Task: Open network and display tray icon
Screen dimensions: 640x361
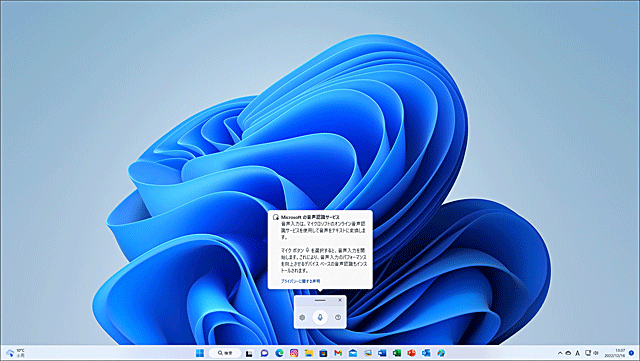Action: pyautogui.click(x=588, y=353)
